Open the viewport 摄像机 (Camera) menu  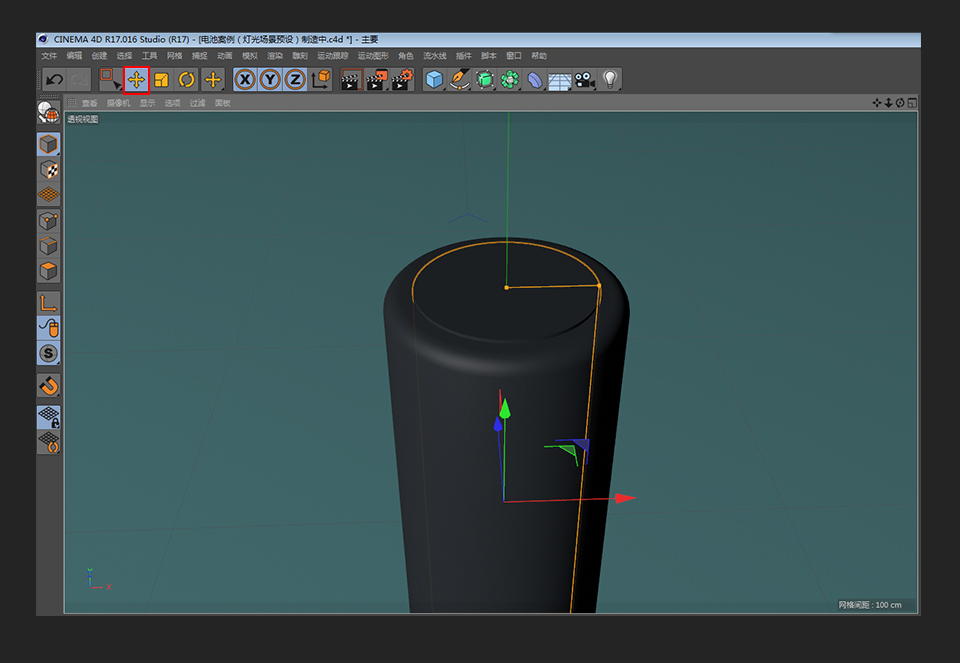(118, 103)
